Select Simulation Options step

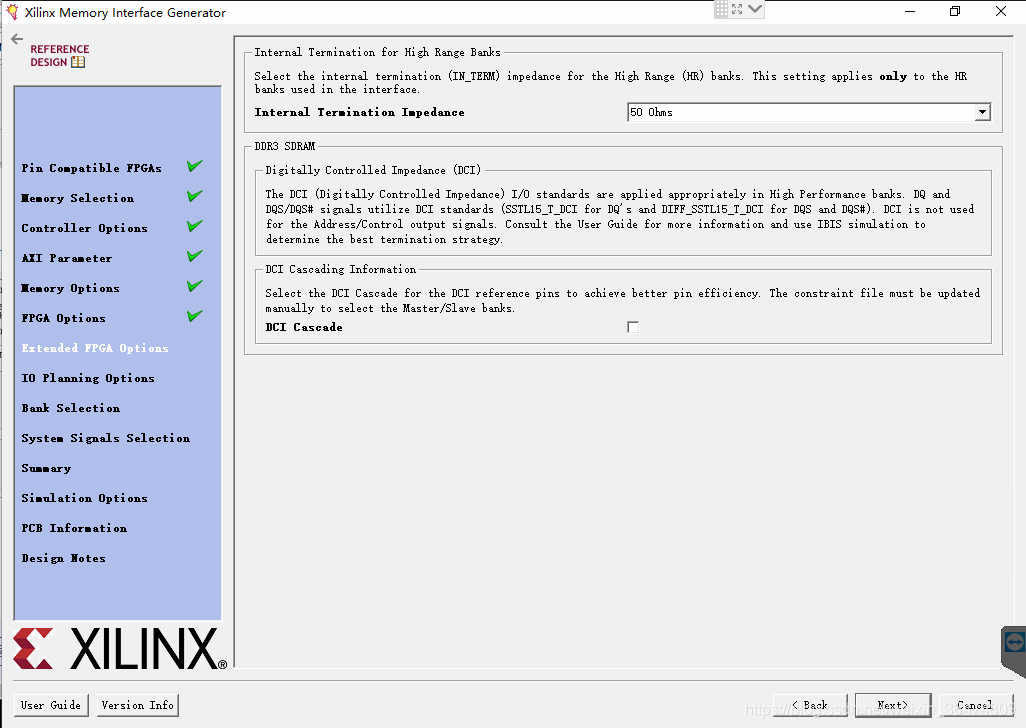84,499
